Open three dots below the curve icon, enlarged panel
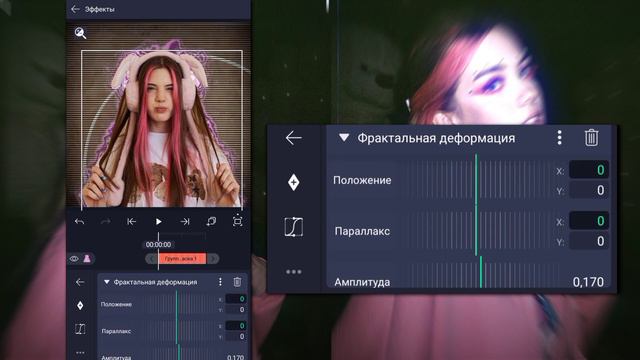 coord(293,272)
